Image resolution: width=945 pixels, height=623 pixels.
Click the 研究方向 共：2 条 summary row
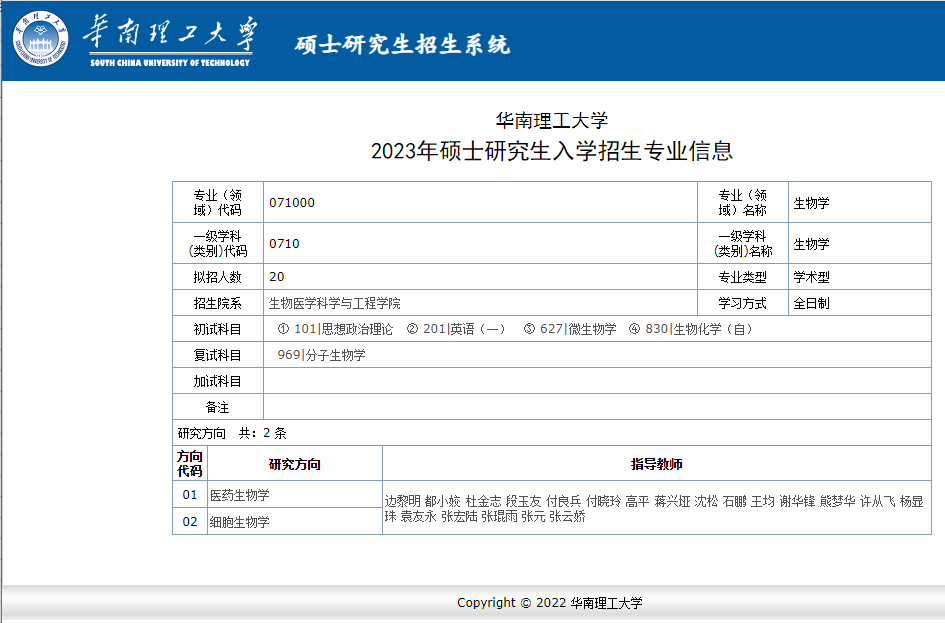click(x=551, y=433)
